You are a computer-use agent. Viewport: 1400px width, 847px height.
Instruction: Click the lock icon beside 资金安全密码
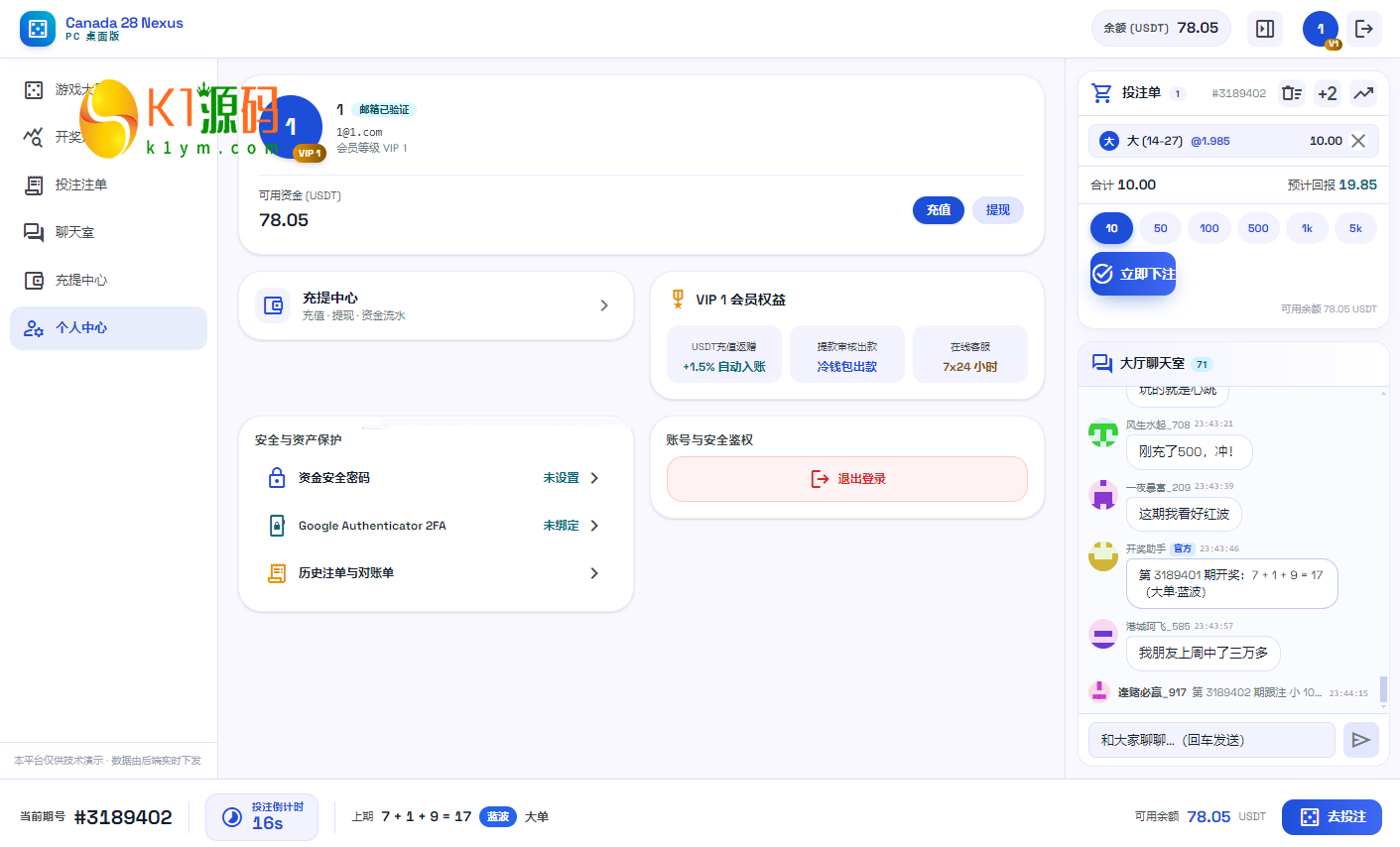(x=277, y=478)
